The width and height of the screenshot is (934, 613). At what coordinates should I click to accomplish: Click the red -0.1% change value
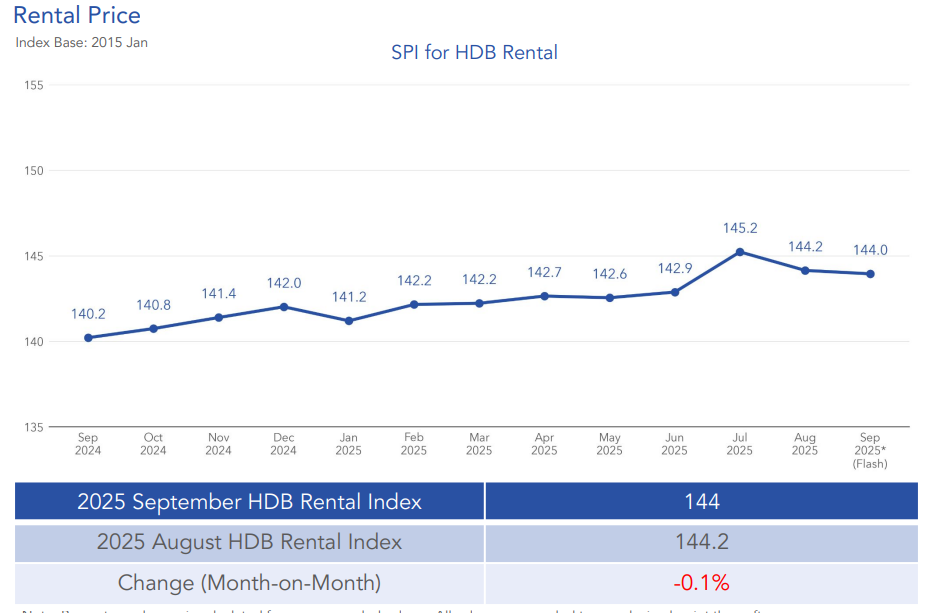pos(702,582)
